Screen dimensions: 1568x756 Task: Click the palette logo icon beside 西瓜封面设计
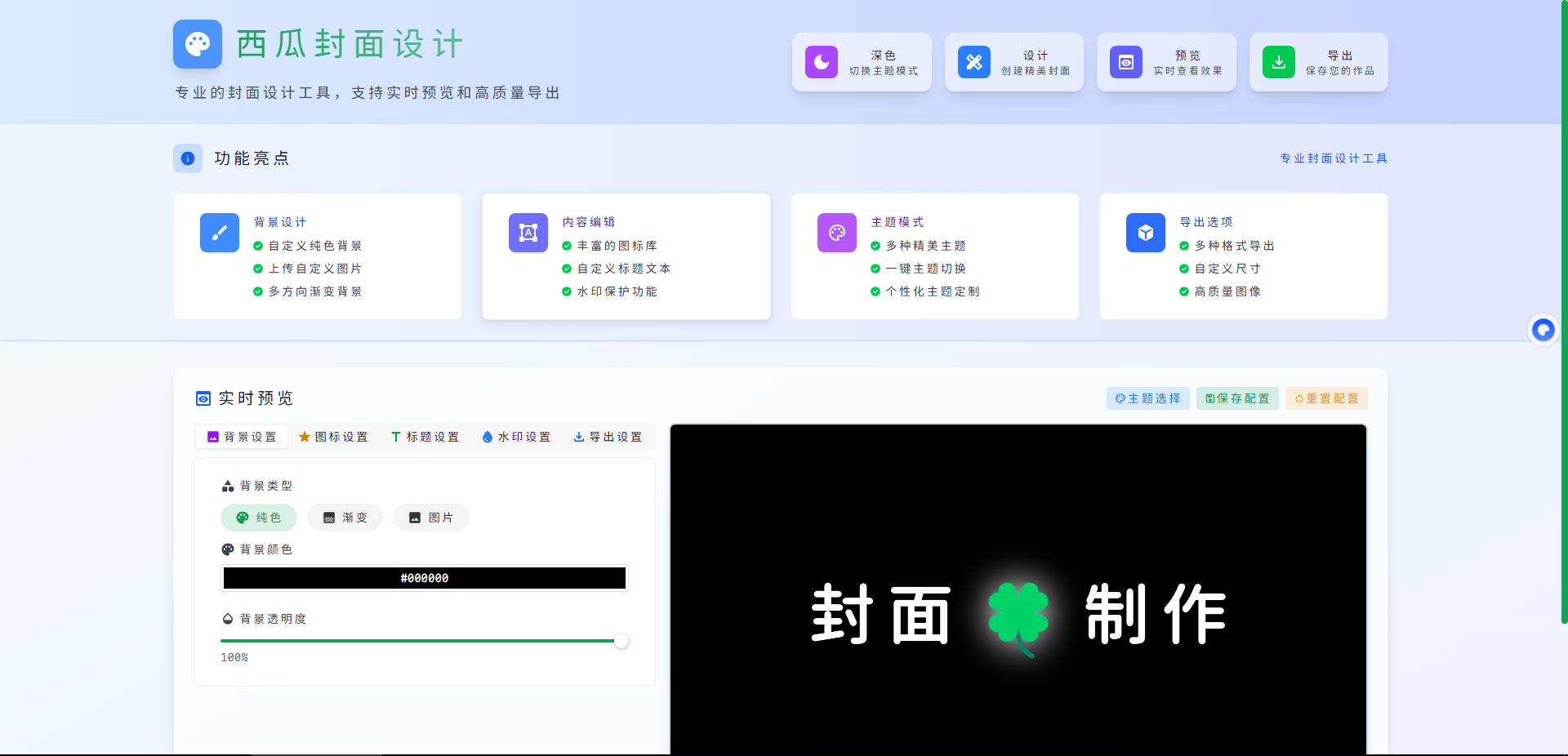(198, 44)
